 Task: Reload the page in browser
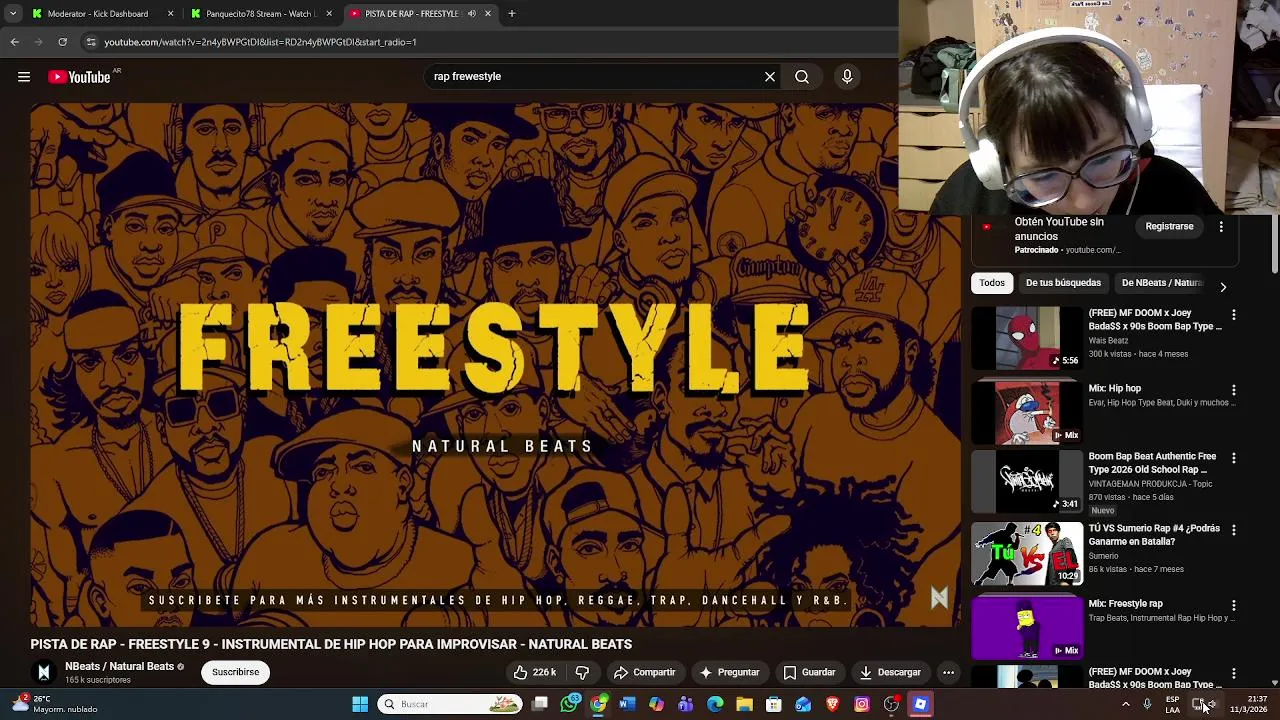click(62, 42)
